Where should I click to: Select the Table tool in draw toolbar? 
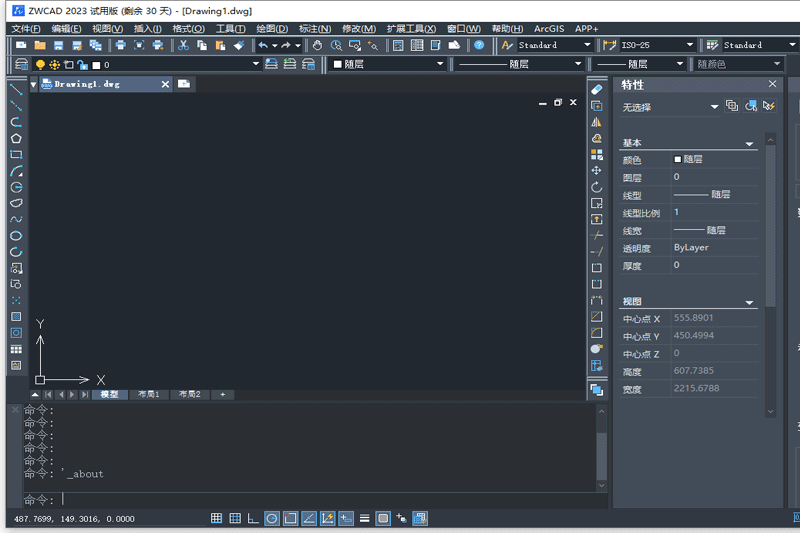tap(16, 349)
